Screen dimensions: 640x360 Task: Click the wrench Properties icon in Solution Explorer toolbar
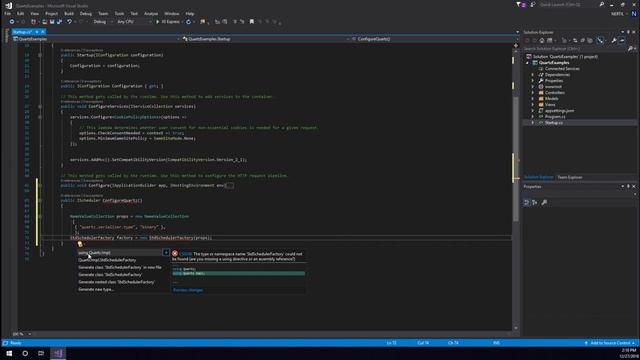614,40
